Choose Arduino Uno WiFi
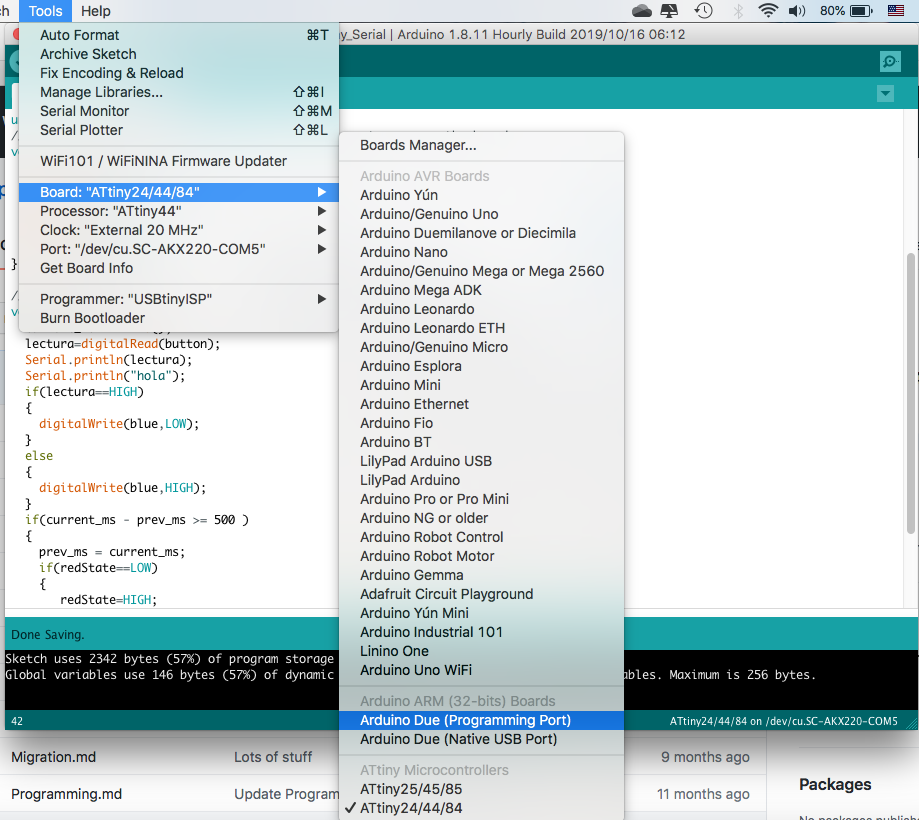The image size is (919, 820). (x=481, y=670)
